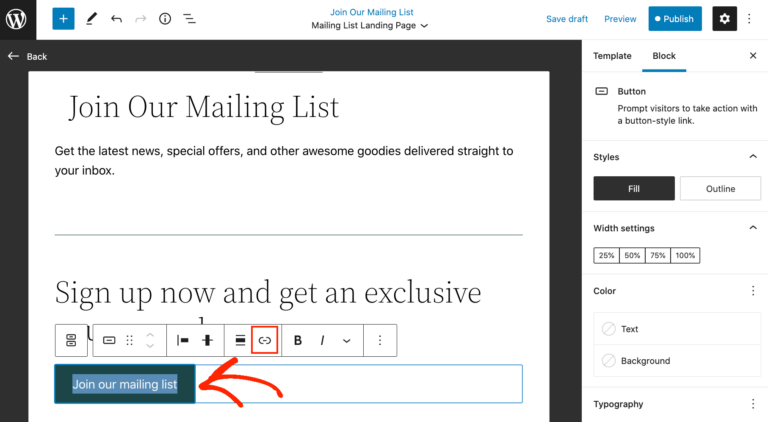768x422 pixels.
Task: Move block down with arrow
Action: [x=150, y=346]
